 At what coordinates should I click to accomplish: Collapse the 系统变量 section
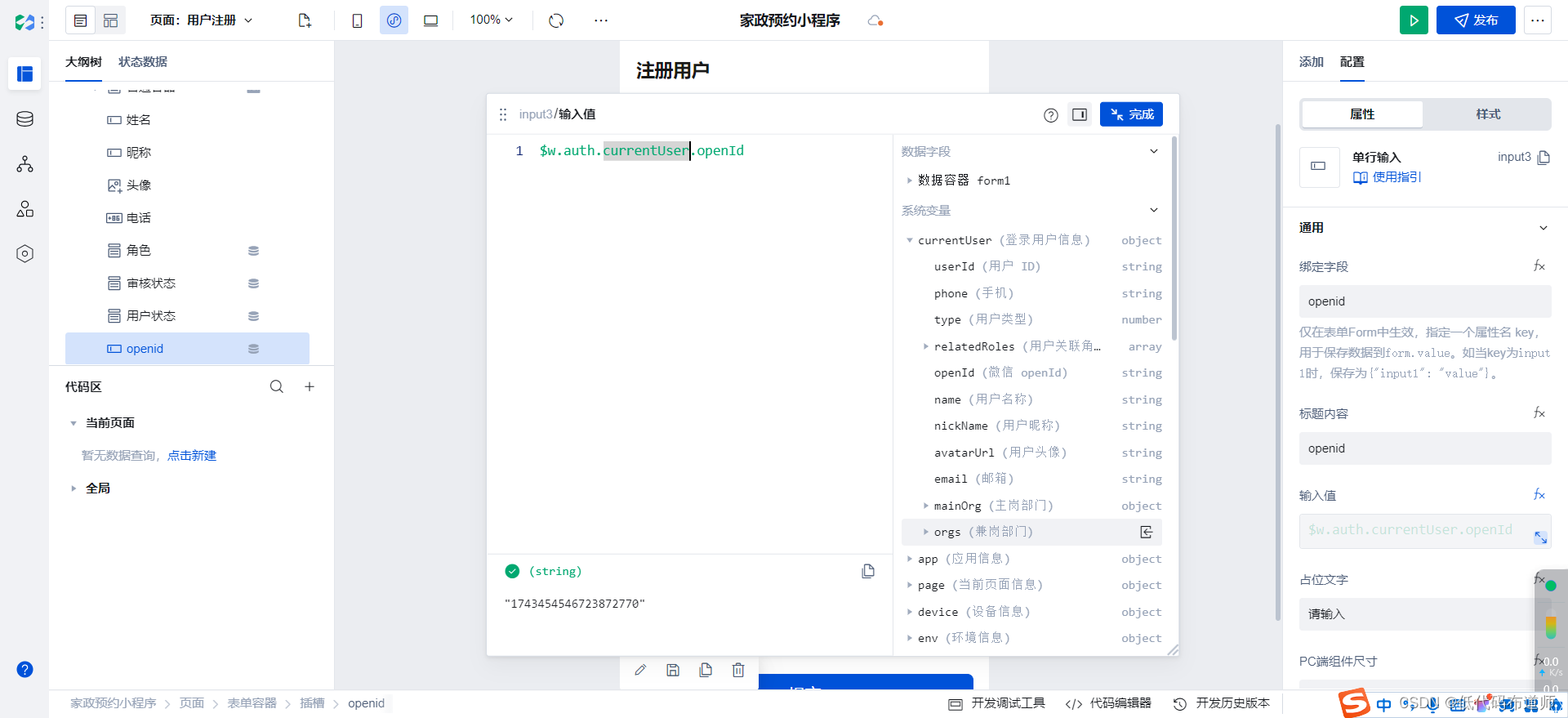pos(1154,210)
